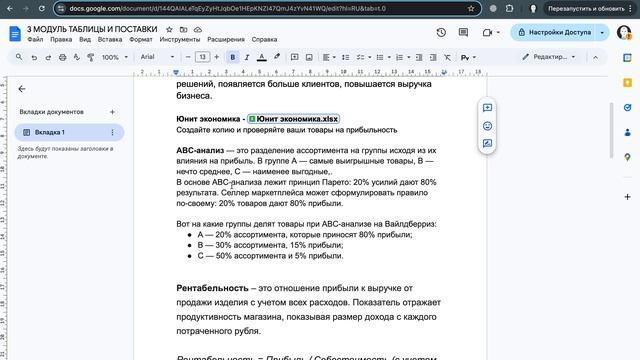This screenshot has width=640, height=360.
Task: Close the tabs sidebar back arrow
Action: click(22, 89)
